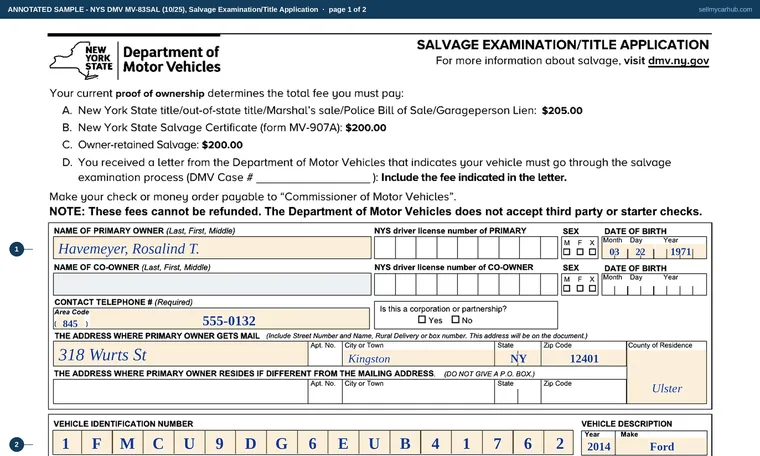Click the empty Name of Co-Owner field
Screen dimensions: 760x456
coord(212,284)
